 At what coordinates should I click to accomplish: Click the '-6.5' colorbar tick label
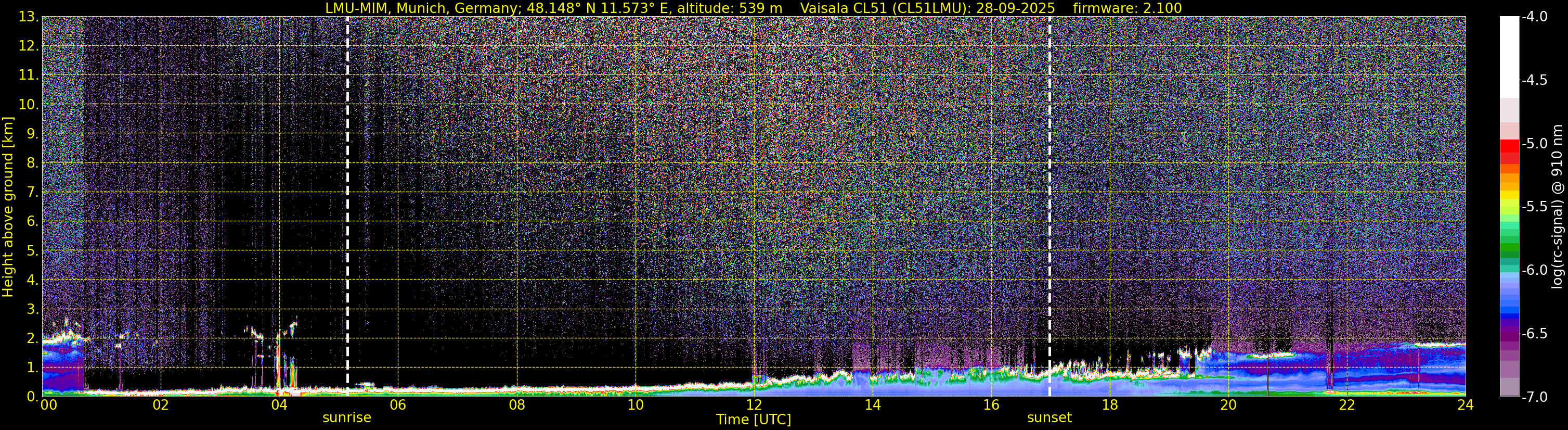tap(1535, 333)
